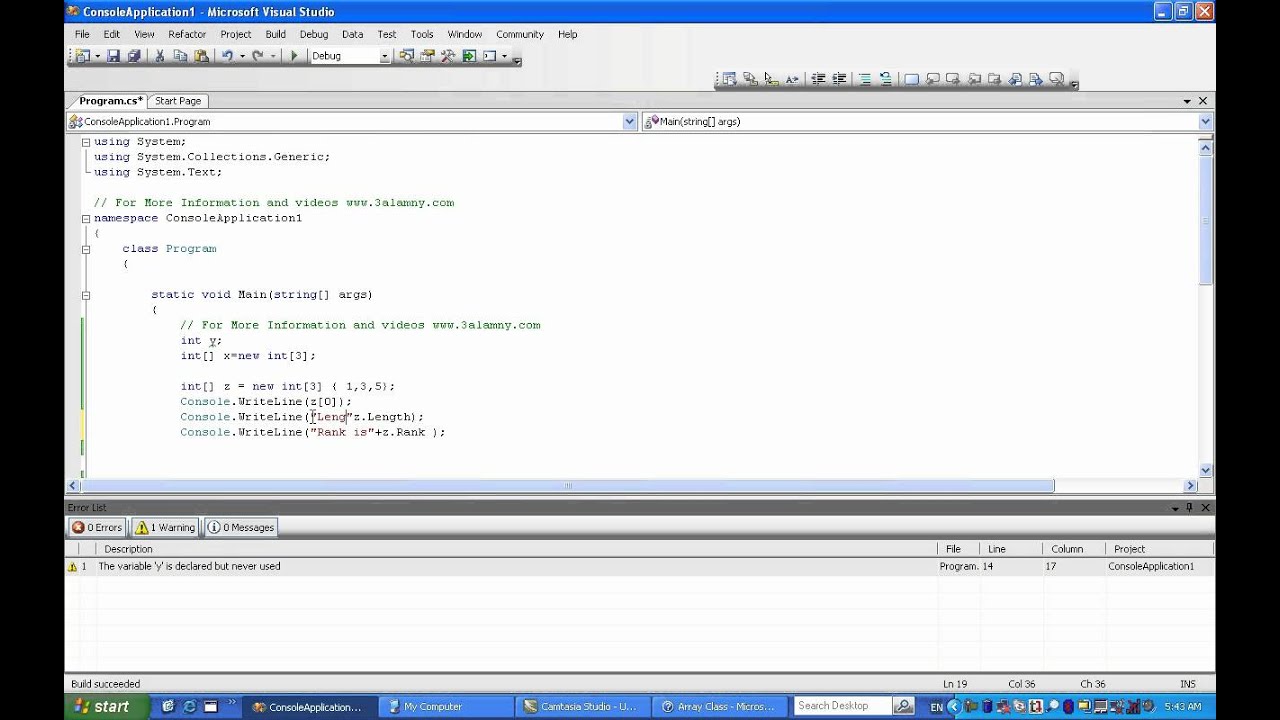Image resolution: width=1280 pixels, height=720 pixels.
Task: Open the Build menu
Action: point(275,34)
